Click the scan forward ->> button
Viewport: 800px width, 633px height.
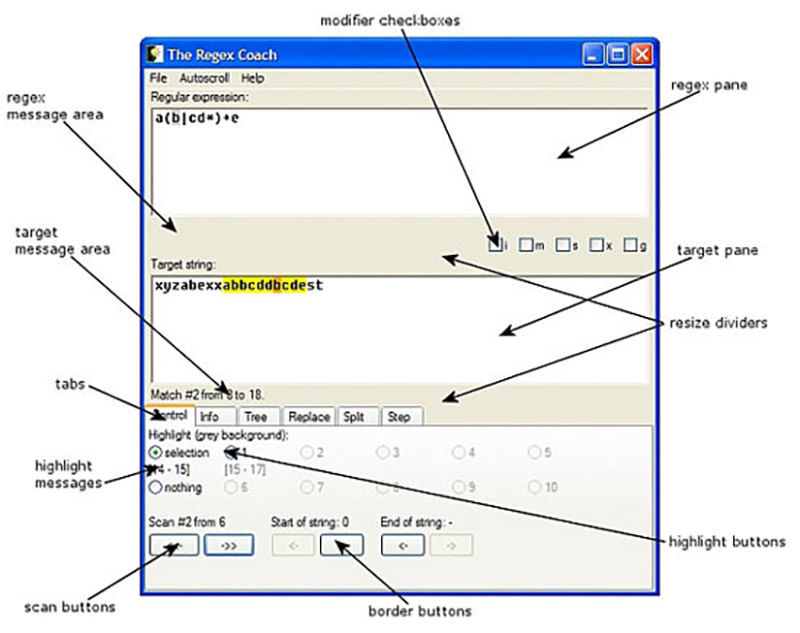(x=229, y=545)
